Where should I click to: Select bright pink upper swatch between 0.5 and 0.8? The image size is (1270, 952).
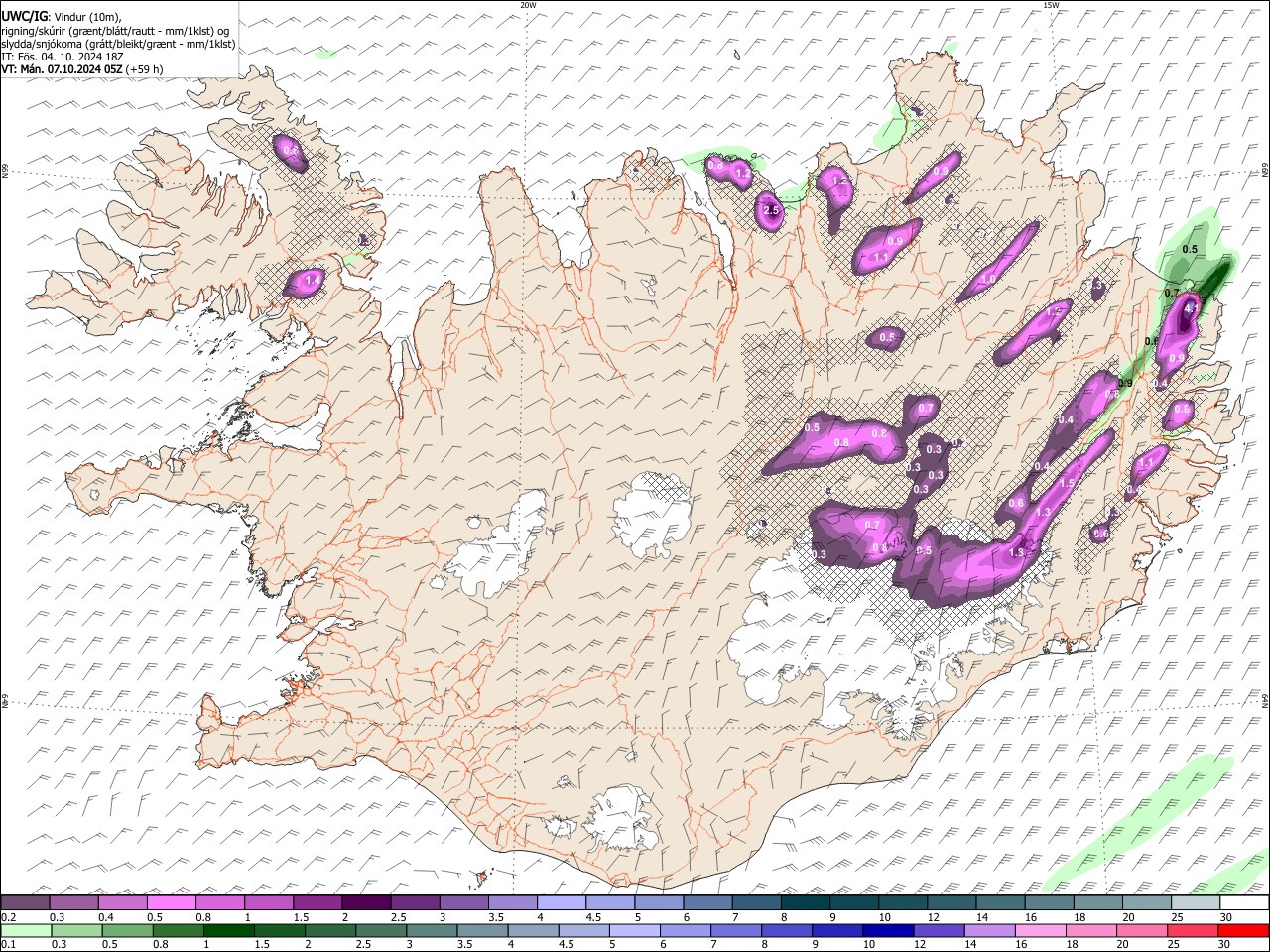pos(171,902)
